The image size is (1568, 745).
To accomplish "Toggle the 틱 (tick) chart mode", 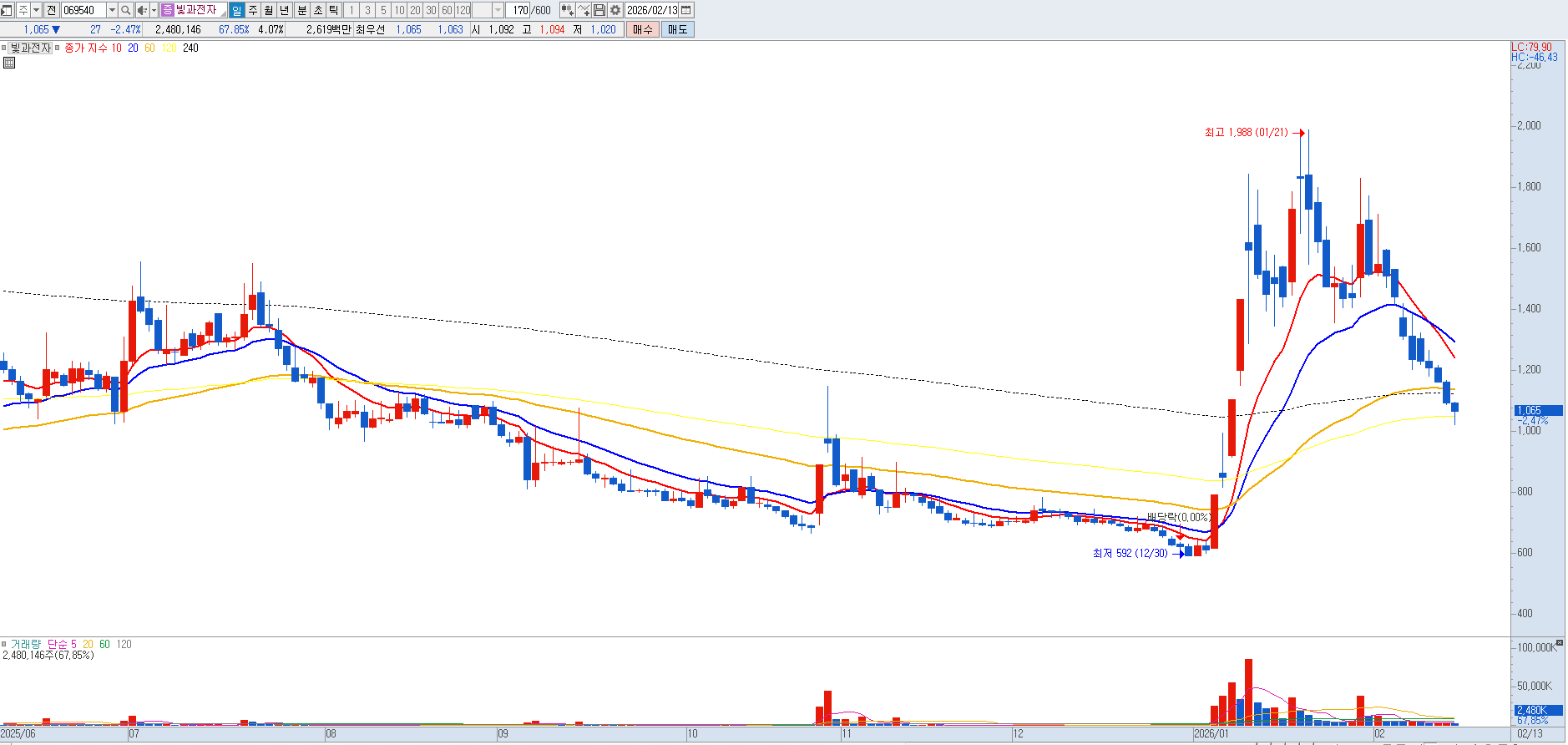I will (333, 10).
